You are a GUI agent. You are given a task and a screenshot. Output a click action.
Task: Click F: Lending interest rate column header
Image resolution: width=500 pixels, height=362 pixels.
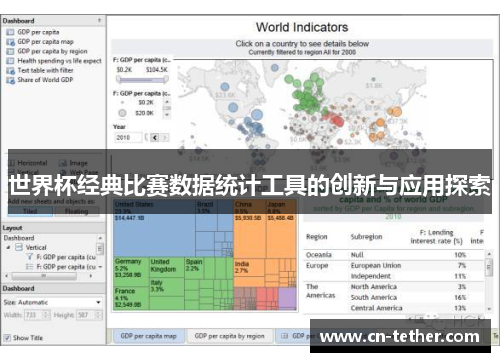(x=436, y=237)
